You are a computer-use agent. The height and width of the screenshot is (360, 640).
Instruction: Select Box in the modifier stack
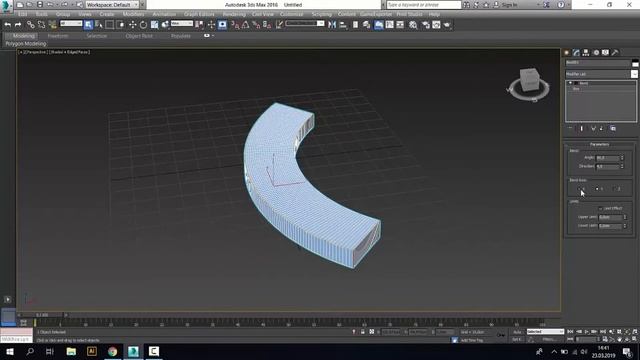pos(576,89)
